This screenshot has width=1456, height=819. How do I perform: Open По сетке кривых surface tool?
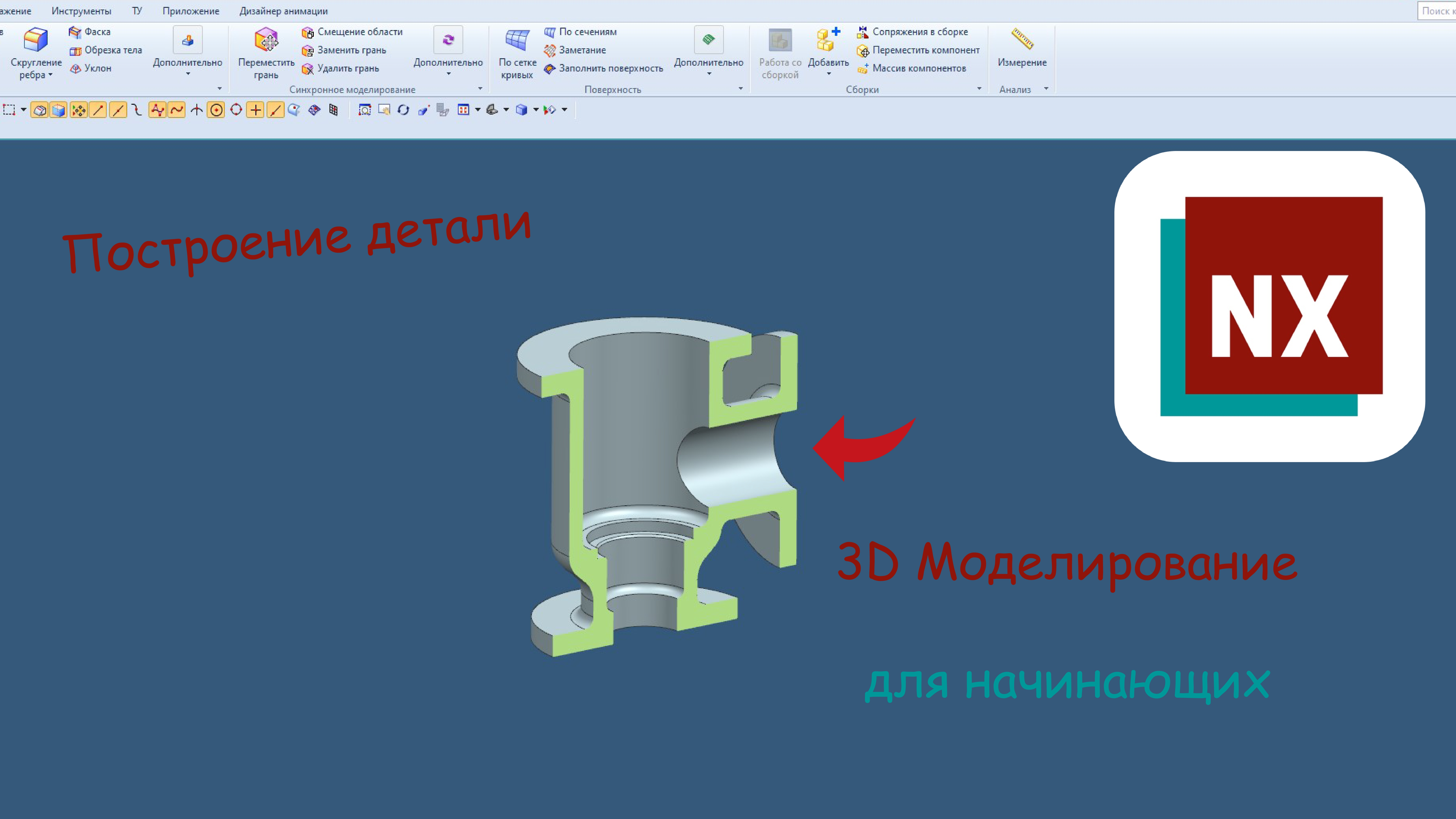(517, 53)
